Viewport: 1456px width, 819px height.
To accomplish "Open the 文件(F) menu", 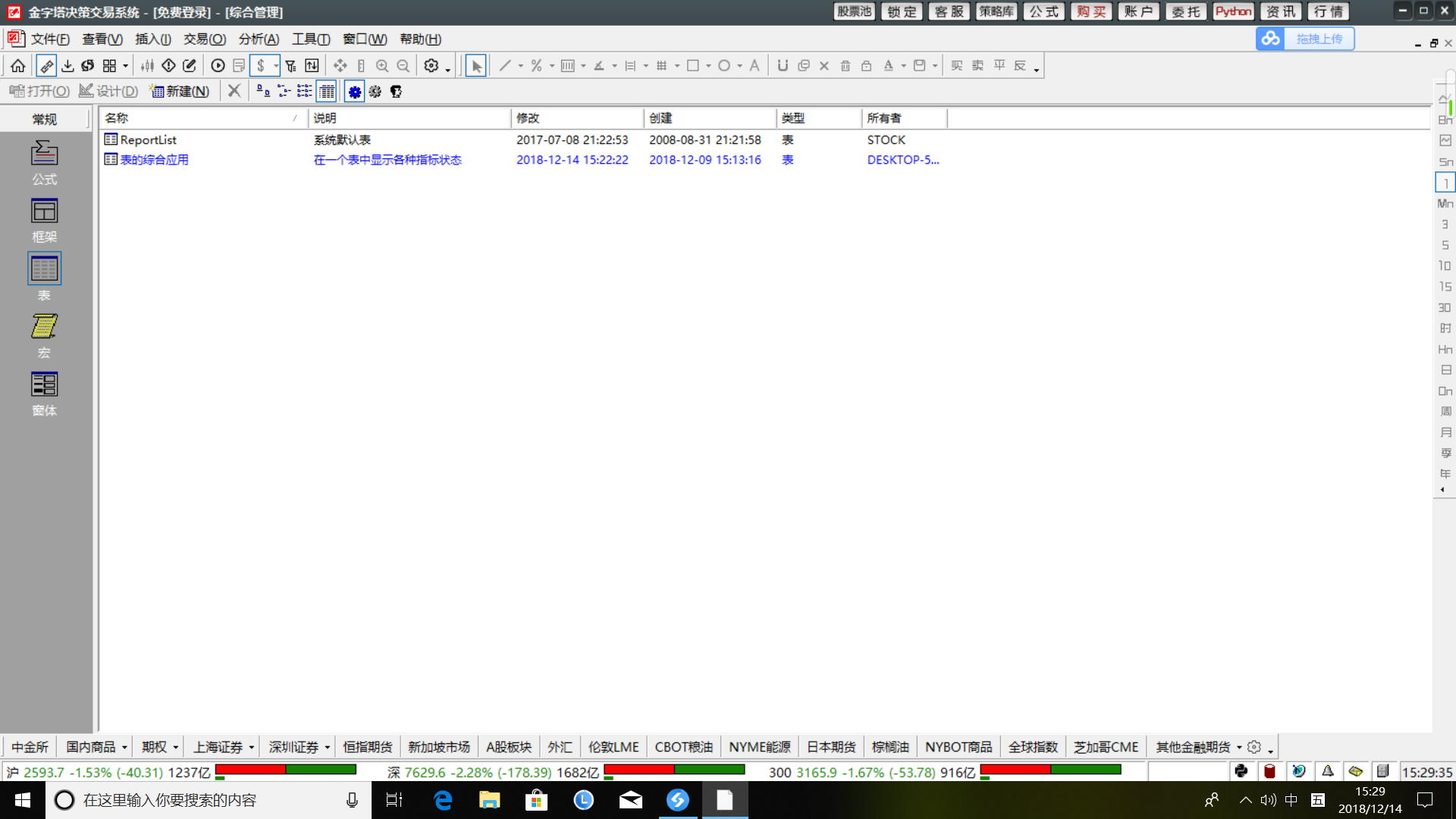I will (x=50, y=39).
